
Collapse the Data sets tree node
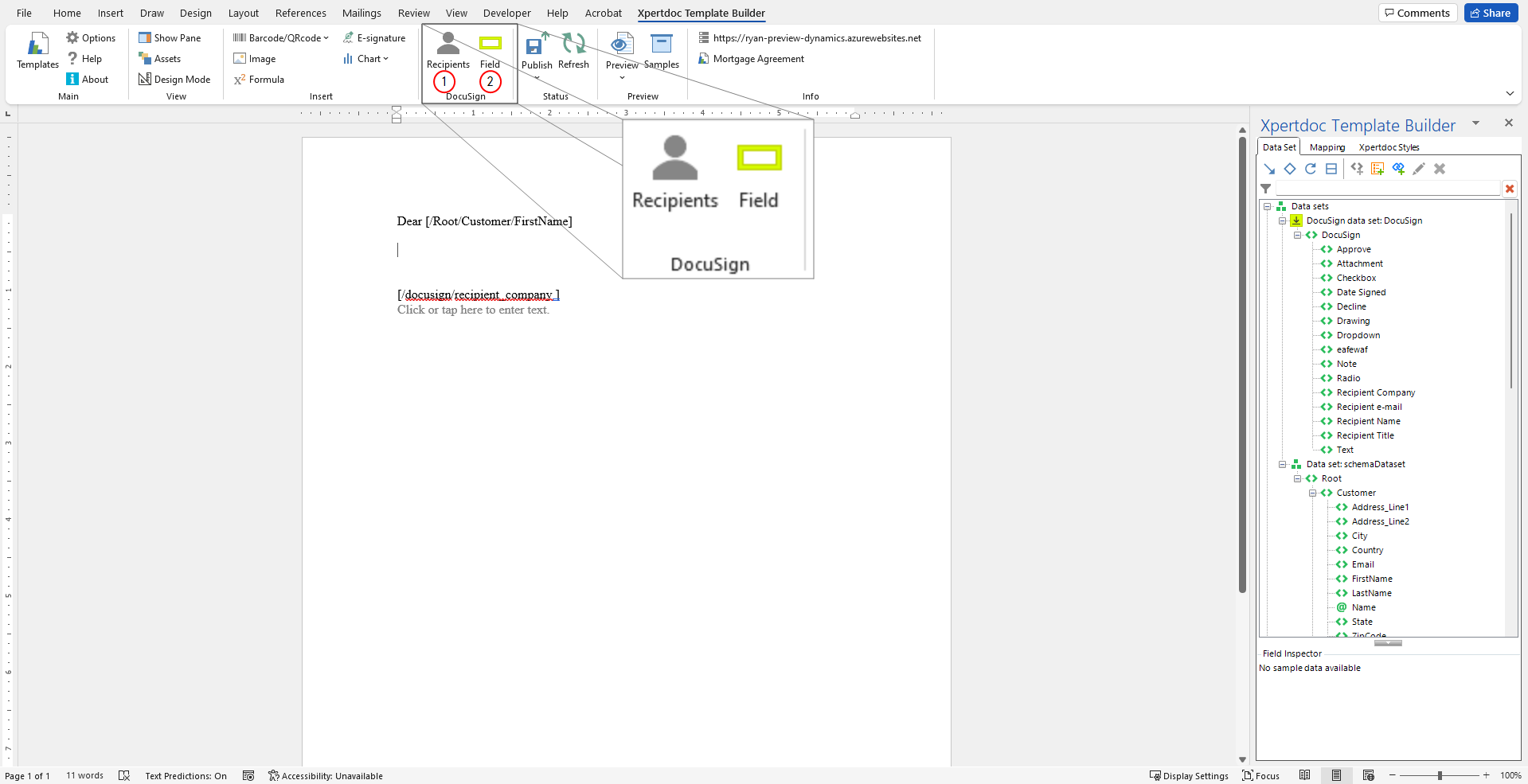(x=1267, y=206)
